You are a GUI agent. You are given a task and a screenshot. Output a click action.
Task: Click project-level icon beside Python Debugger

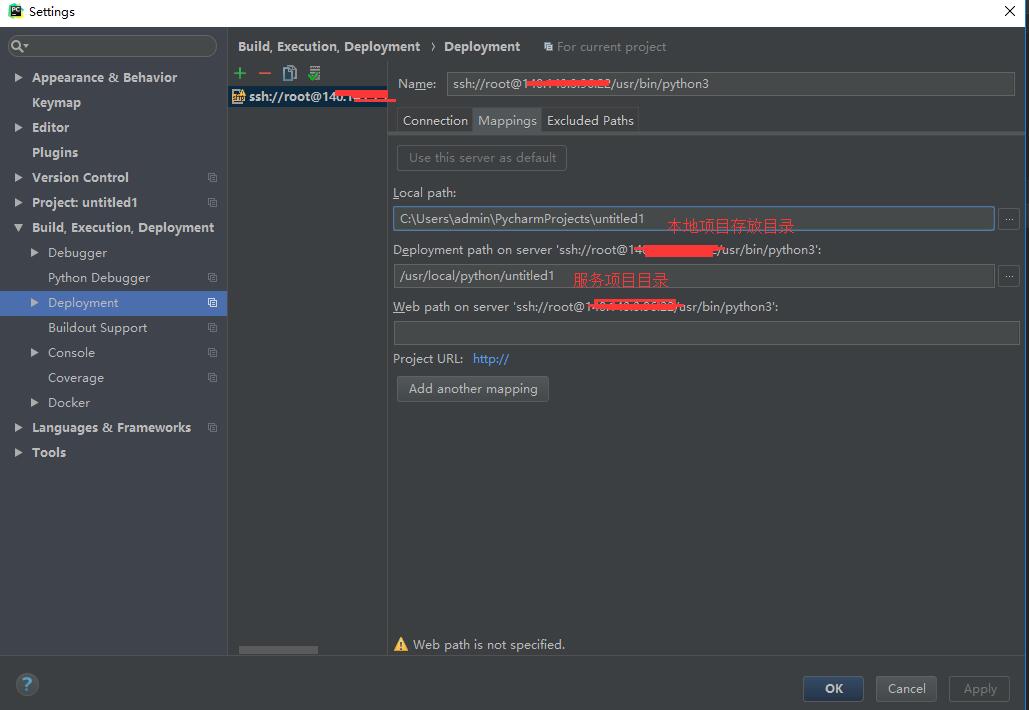coord(212,278)
